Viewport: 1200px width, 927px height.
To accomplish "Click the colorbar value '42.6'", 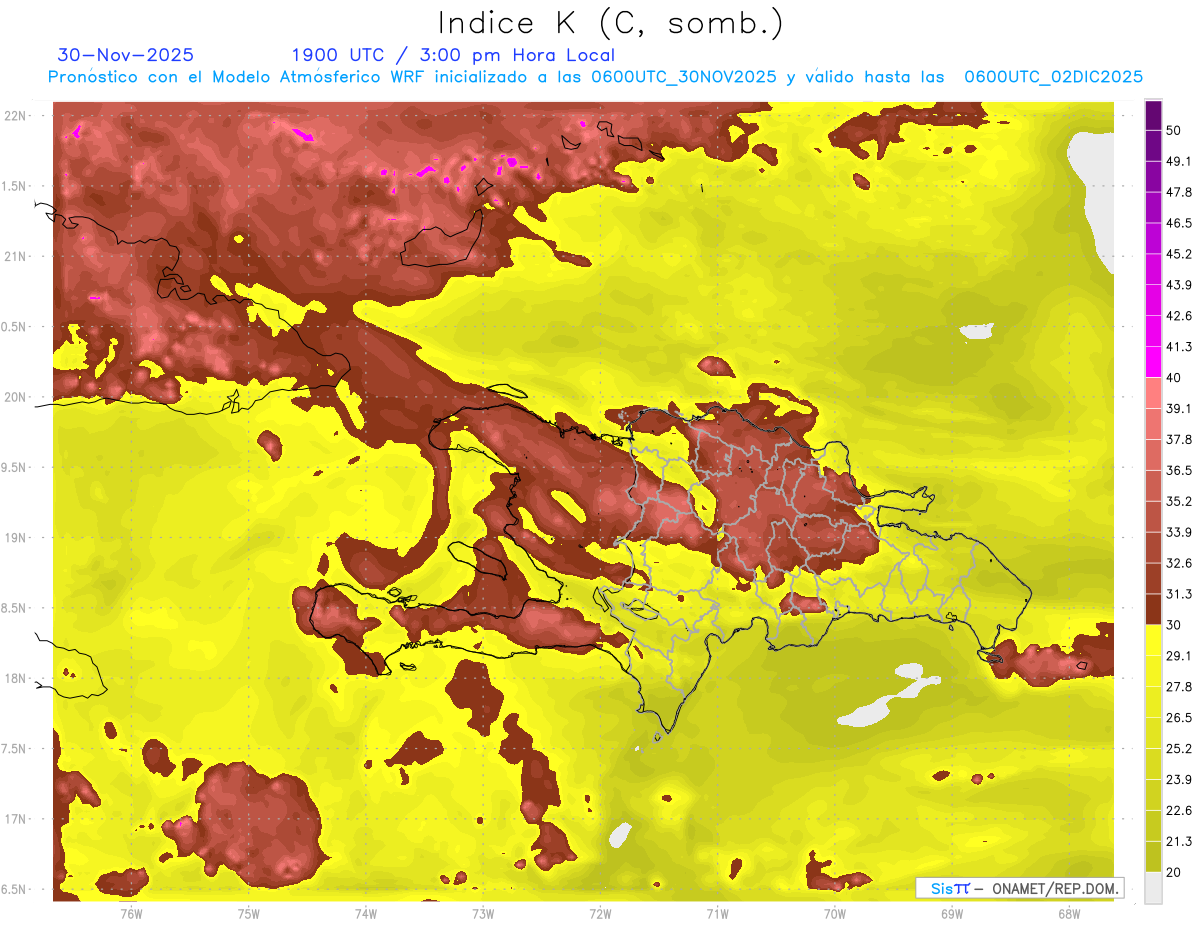I will coord(1178,316).
